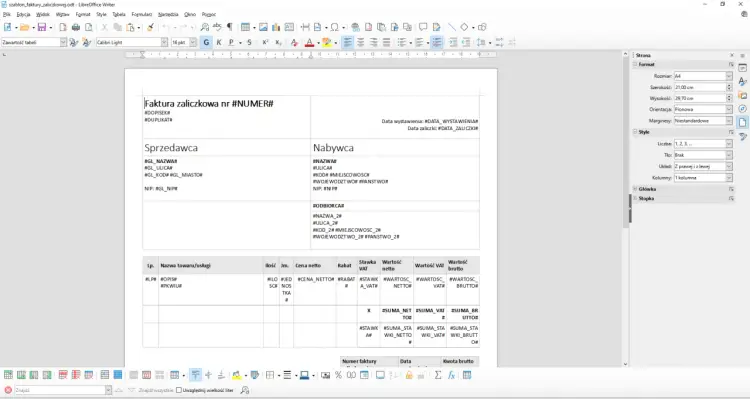This screenshot has height=399, width=750.
Task: Toggle Bold (G) formatting
Action: [206, 43]
